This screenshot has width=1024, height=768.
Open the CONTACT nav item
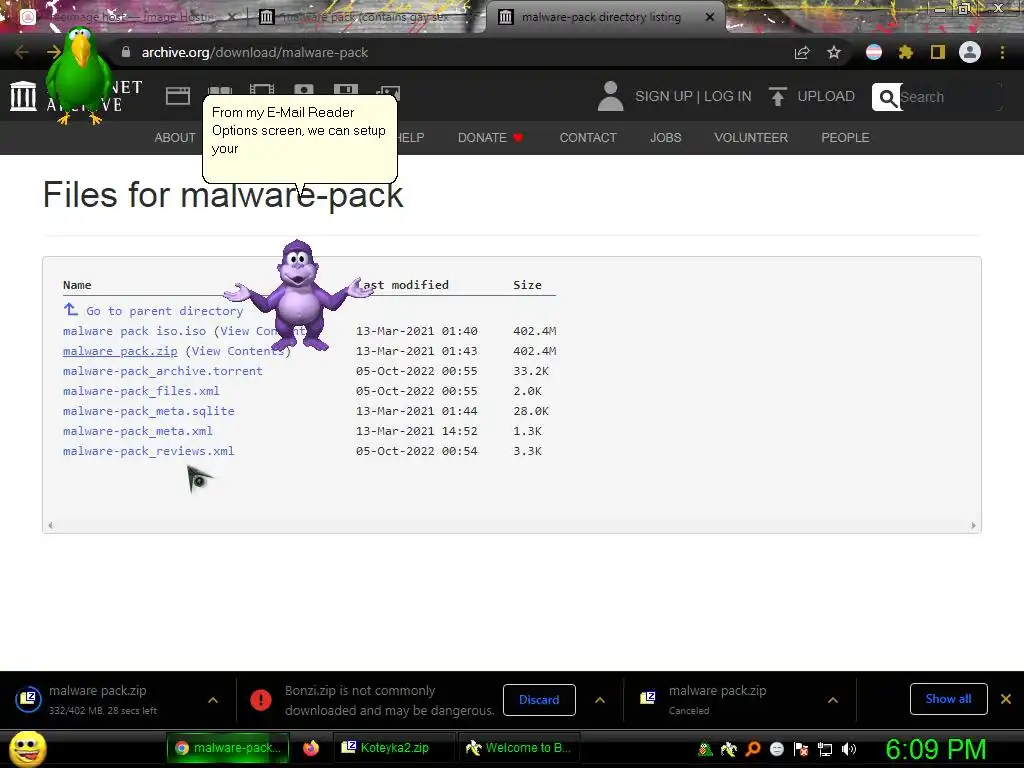[x=588, y=138]
